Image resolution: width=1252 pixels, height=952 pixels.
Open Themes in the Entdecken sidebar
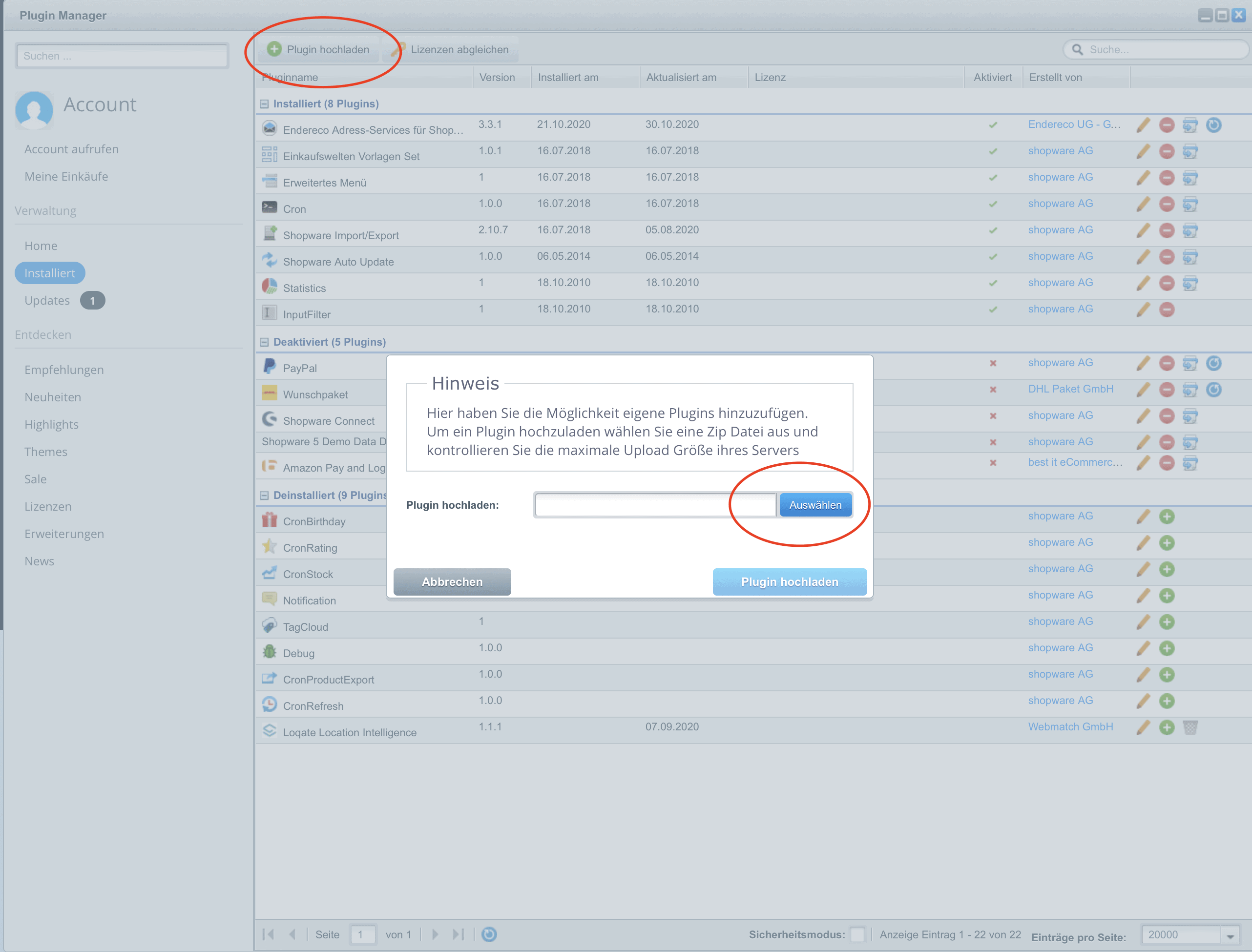pos(46,452)
